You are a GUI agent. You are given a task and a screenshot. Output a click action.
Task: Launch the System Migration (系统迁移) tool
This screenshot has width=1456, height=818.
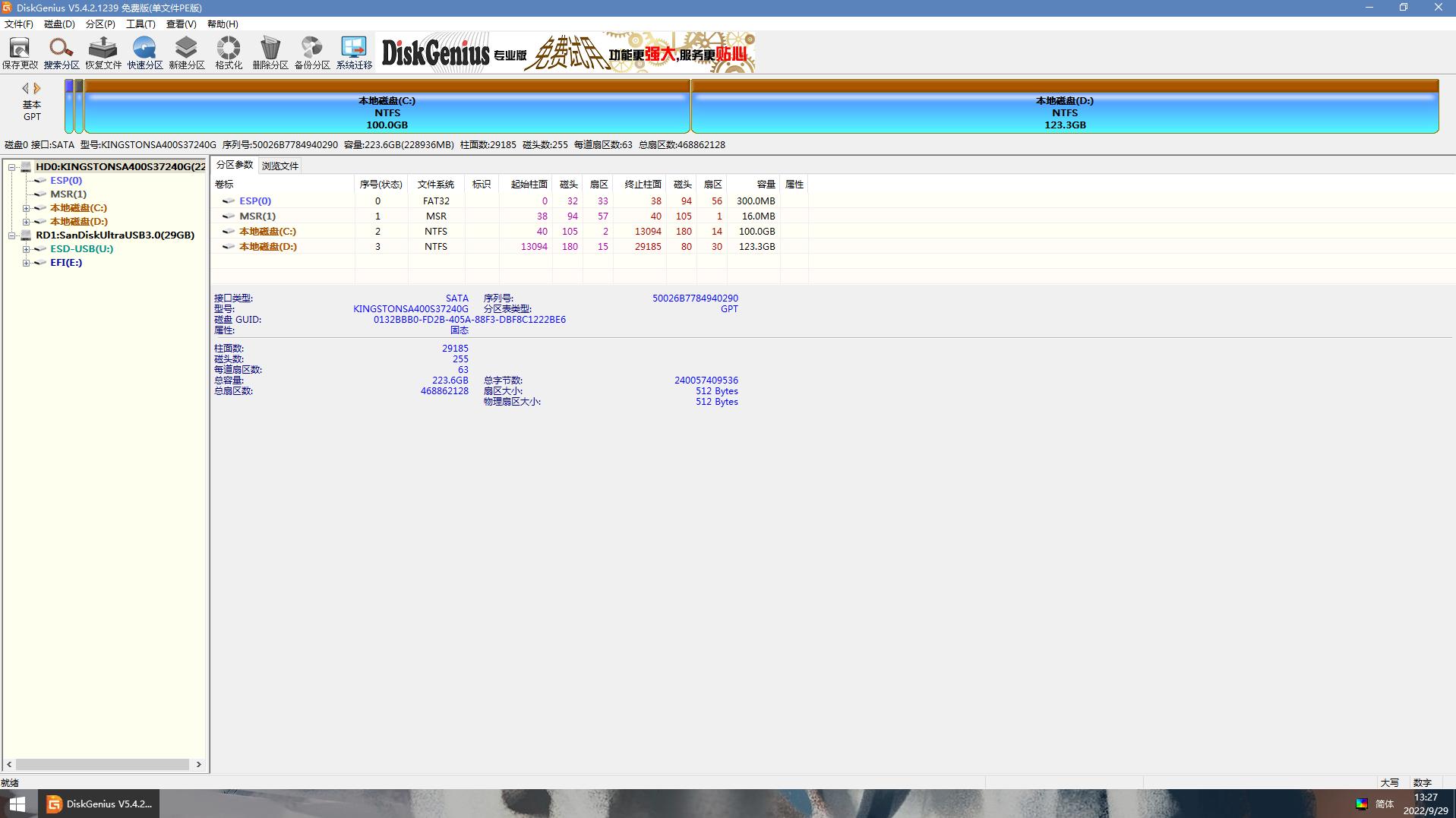[x=354, y=52]
